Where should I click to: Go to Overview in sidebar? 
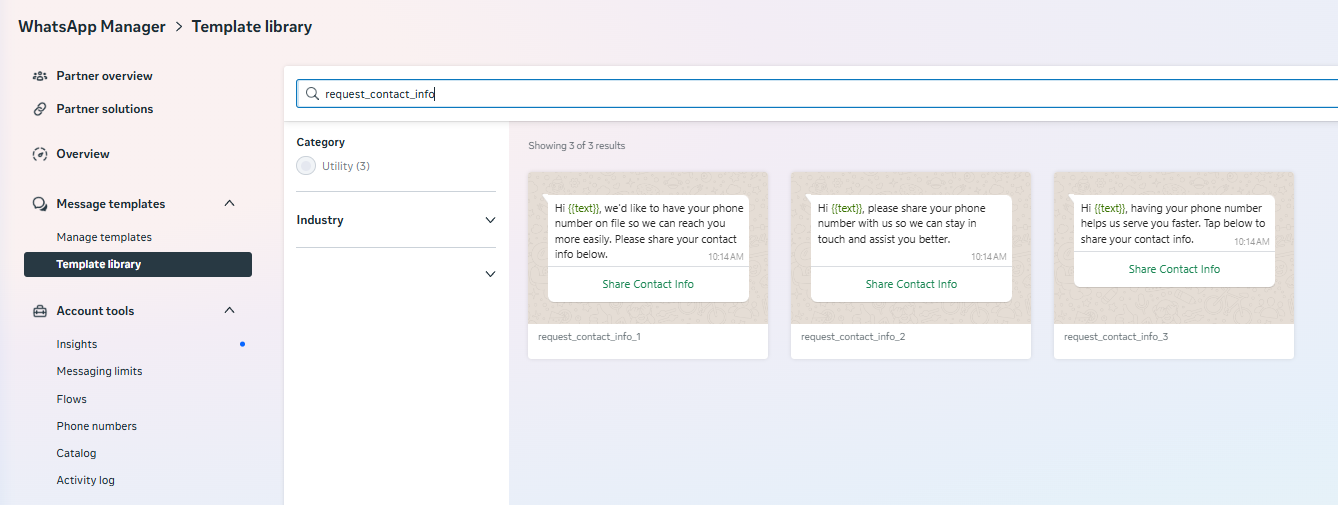tap(83, 154)
